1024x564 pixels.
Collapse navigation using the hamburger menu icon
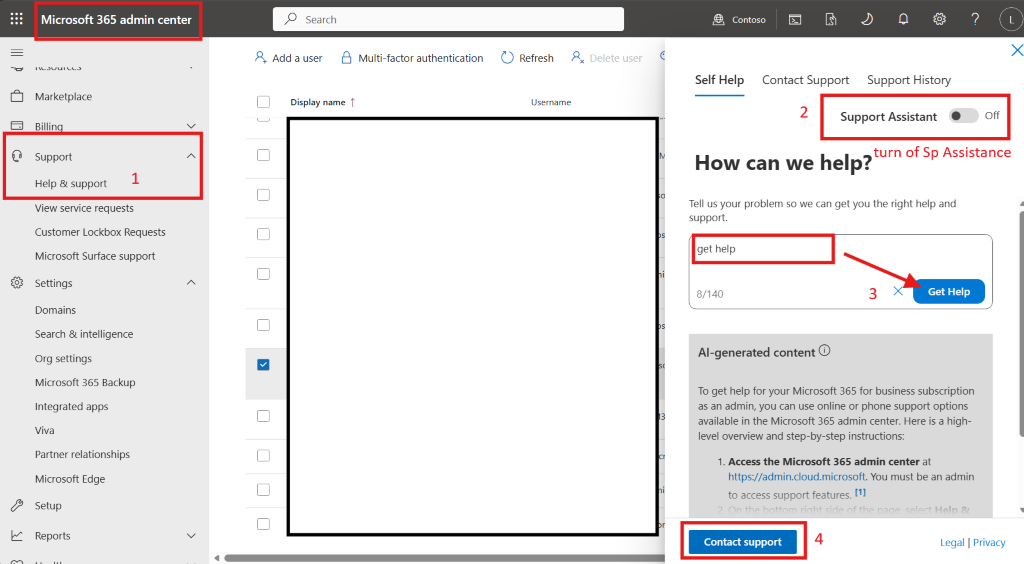[x=17, y=52]
